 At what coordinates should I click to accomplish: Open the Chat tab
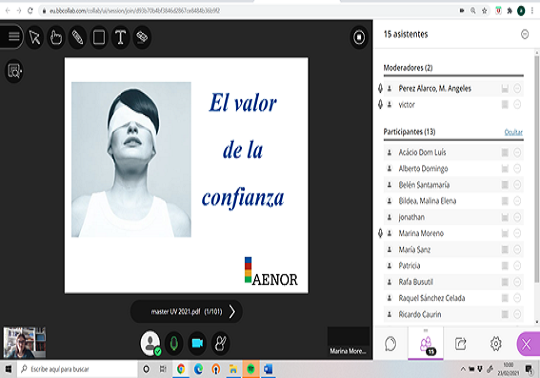391,344
